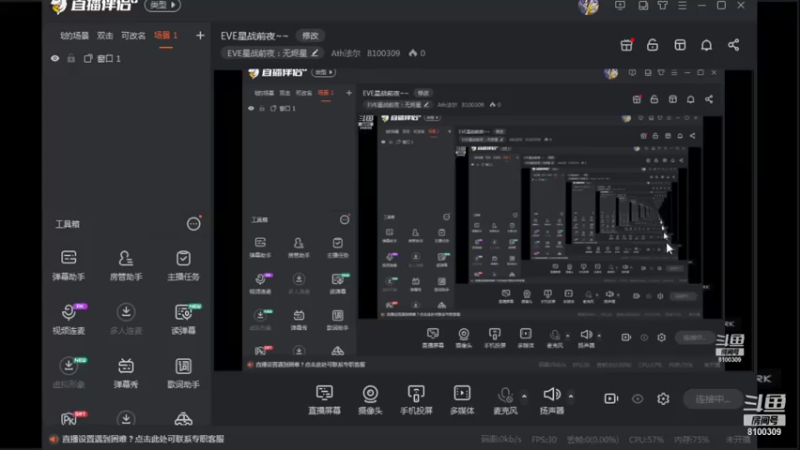The height and width of the screenshot is (450, 800).
Task: Click 工具箱 heading in main left panel
Action: point(67,224)
